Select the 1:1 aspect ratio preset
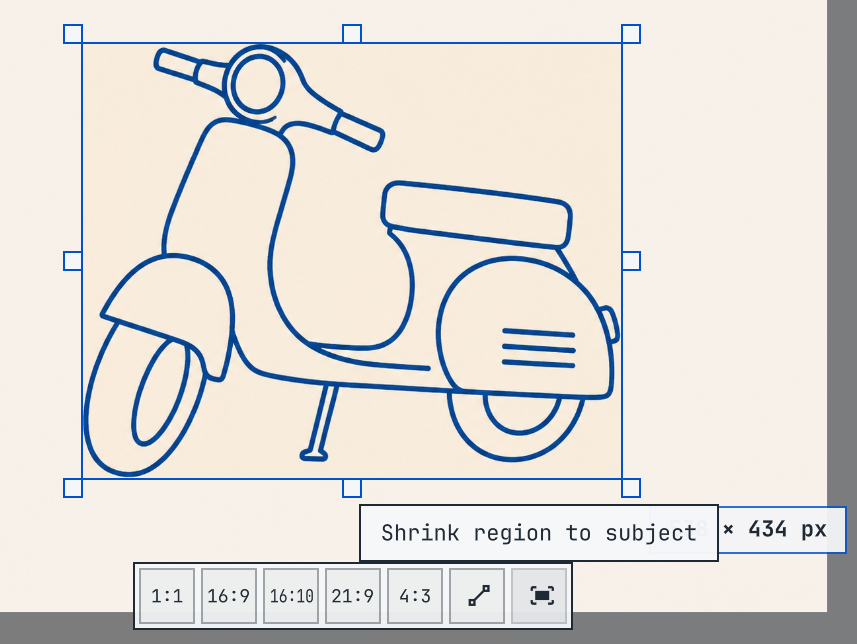Image resolution: width=857 pixels, height=644 pixels. [x=167, y=596]
